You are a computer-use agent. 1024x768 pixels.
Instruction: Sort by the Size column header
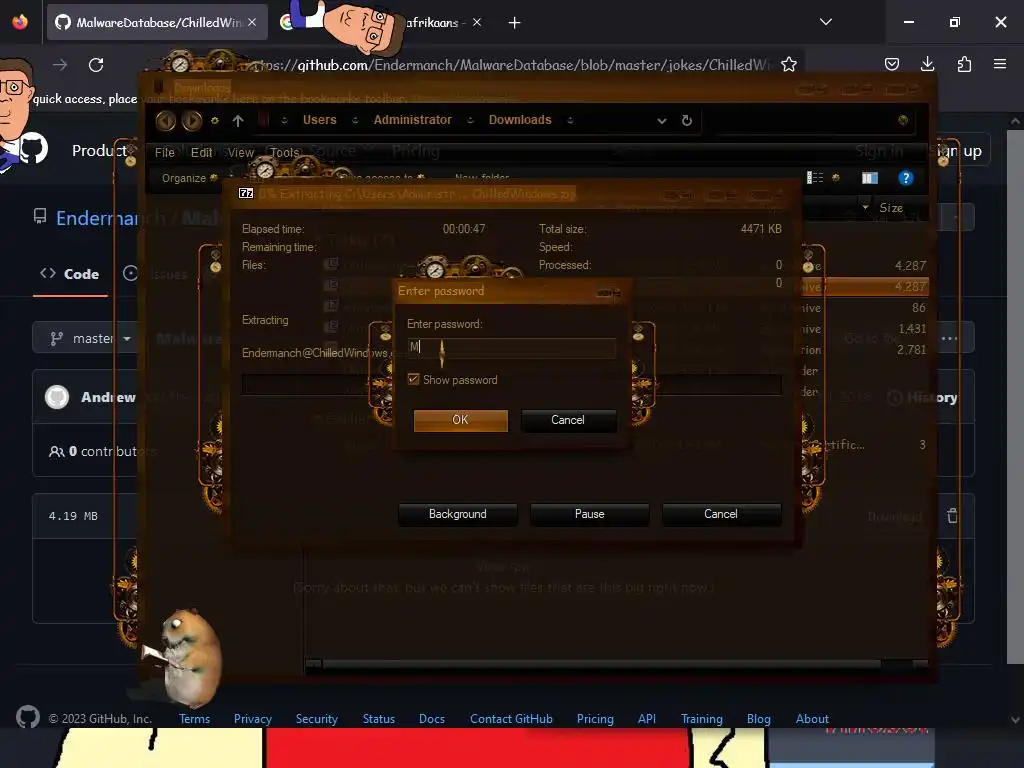pos(891,208)
